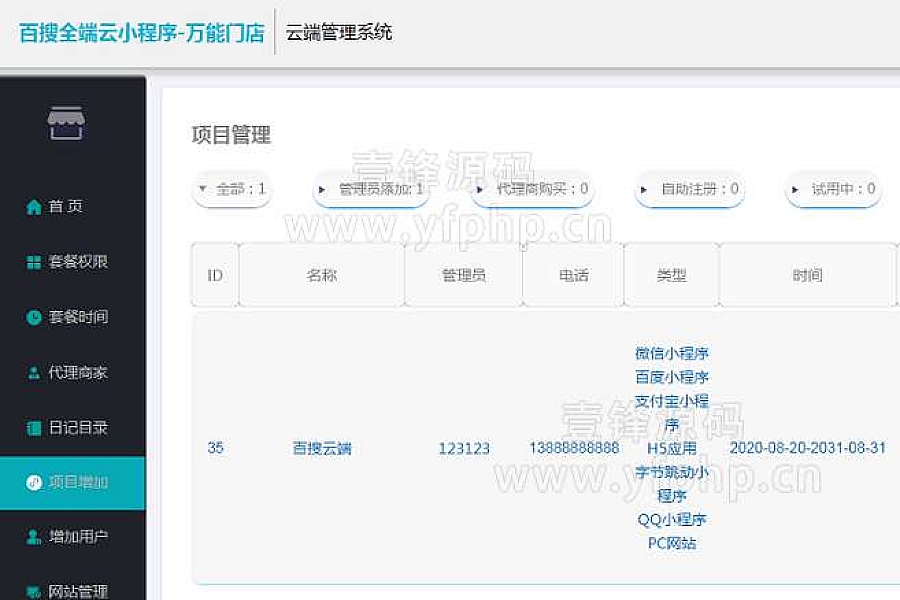Click 微信小程序 type entry
The height and width of the screenshot is (600, 900).
(x=672, y=353)
